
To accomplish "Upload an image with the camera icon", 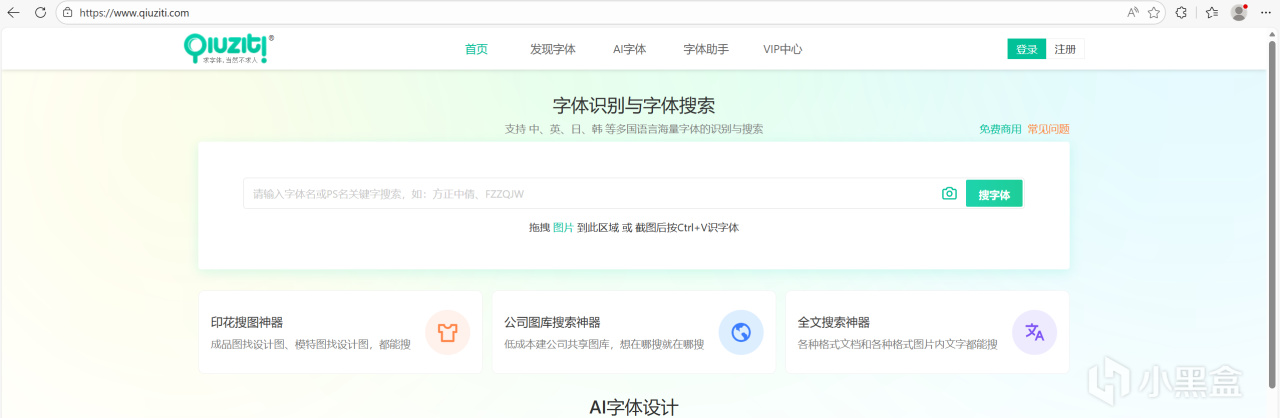I will 949,194.
